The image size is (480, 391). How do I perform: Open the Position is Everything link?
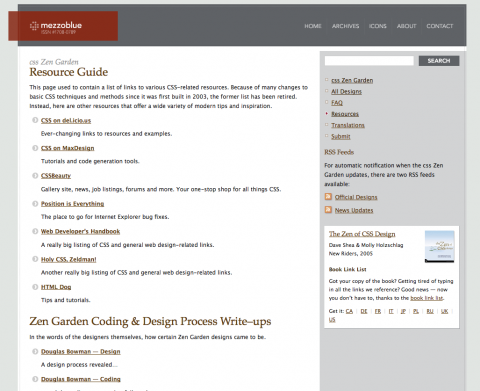73,204
